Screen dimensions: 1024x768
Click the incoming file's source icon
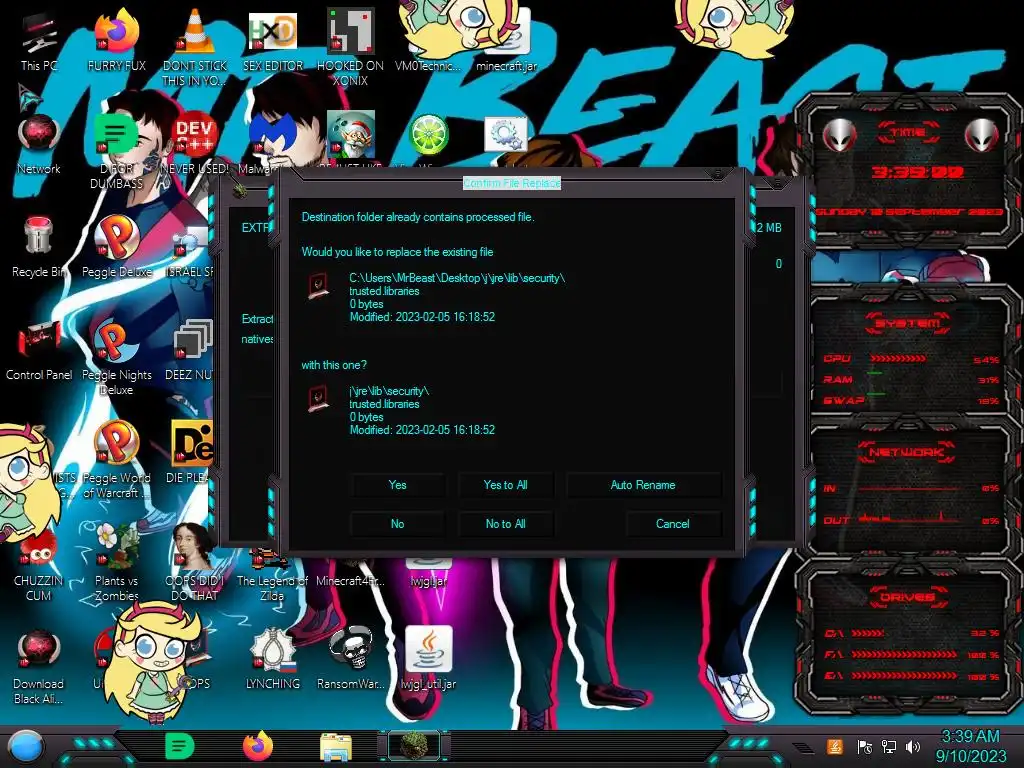tap(318, 398)
